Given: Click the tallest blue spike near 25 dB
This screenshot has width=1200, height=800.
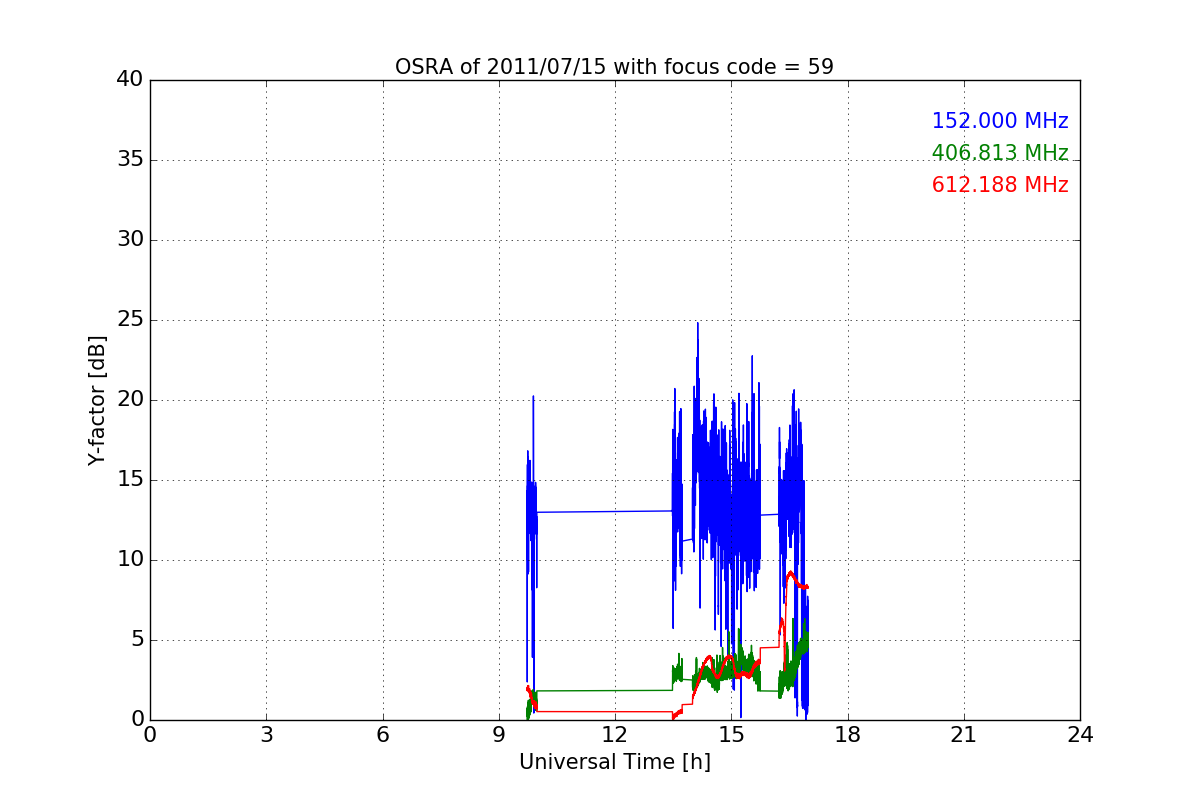Looking at the screenshot, I should click(697, 326).
